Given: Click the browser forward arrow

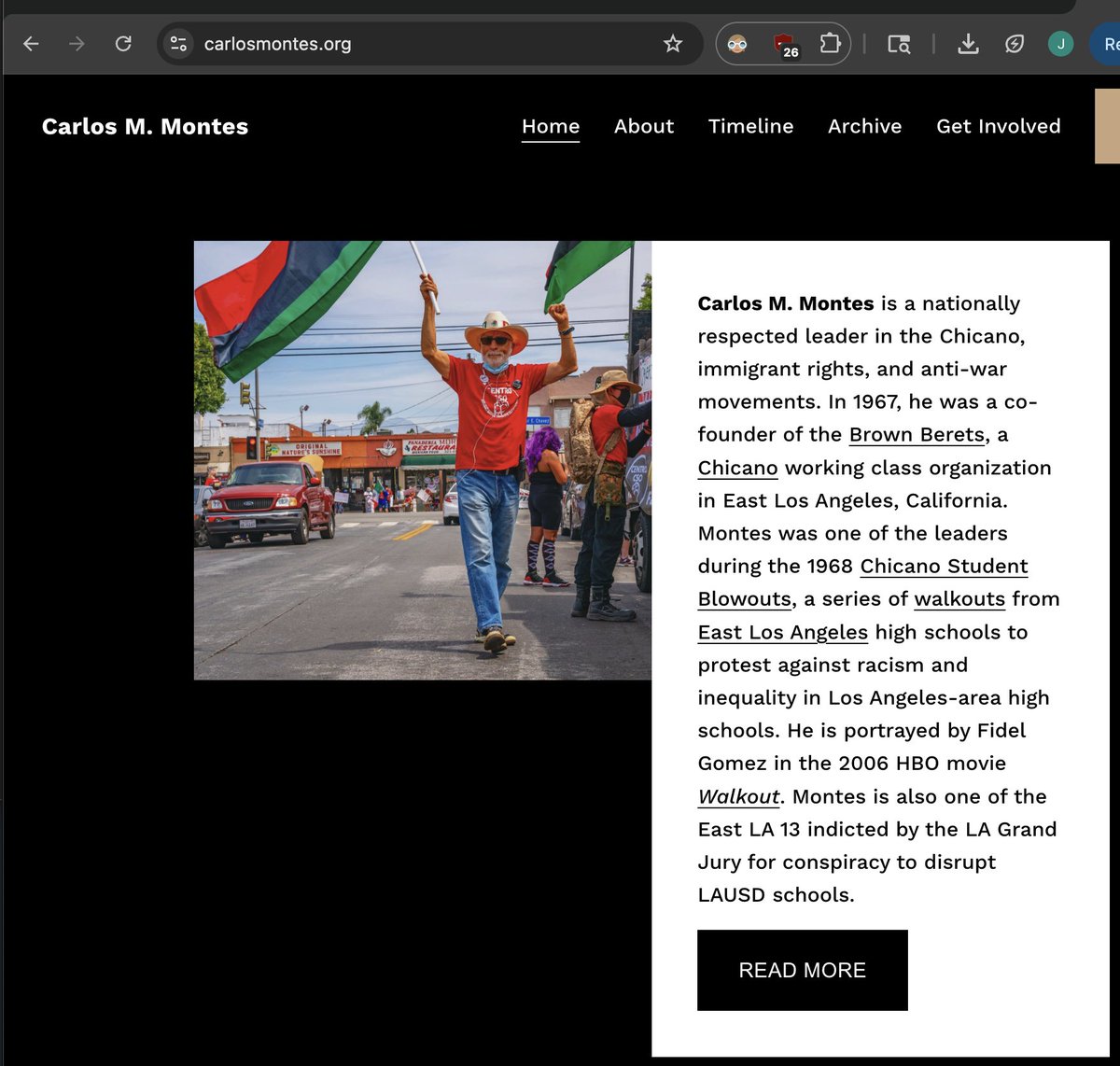Looking at the screenshot, I should pos(77,44).
